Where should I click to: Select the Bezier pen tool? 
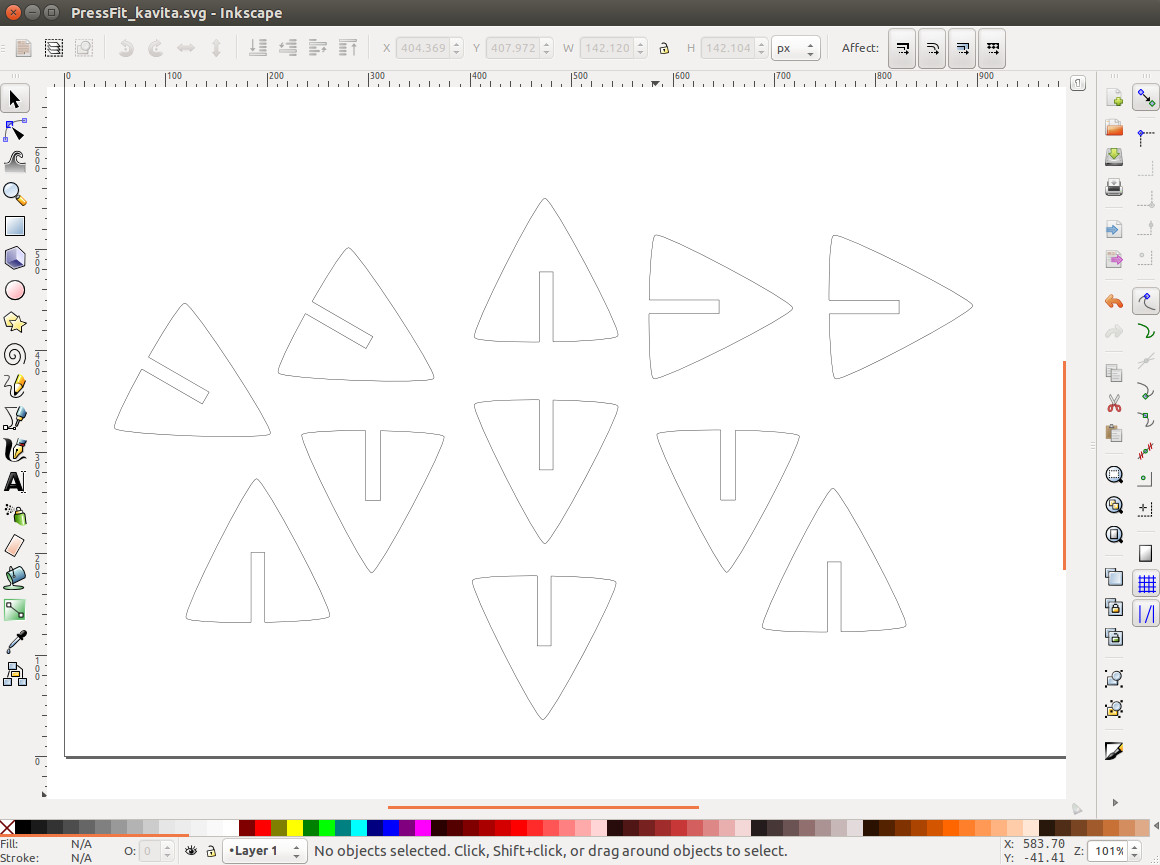pos(15,418)
